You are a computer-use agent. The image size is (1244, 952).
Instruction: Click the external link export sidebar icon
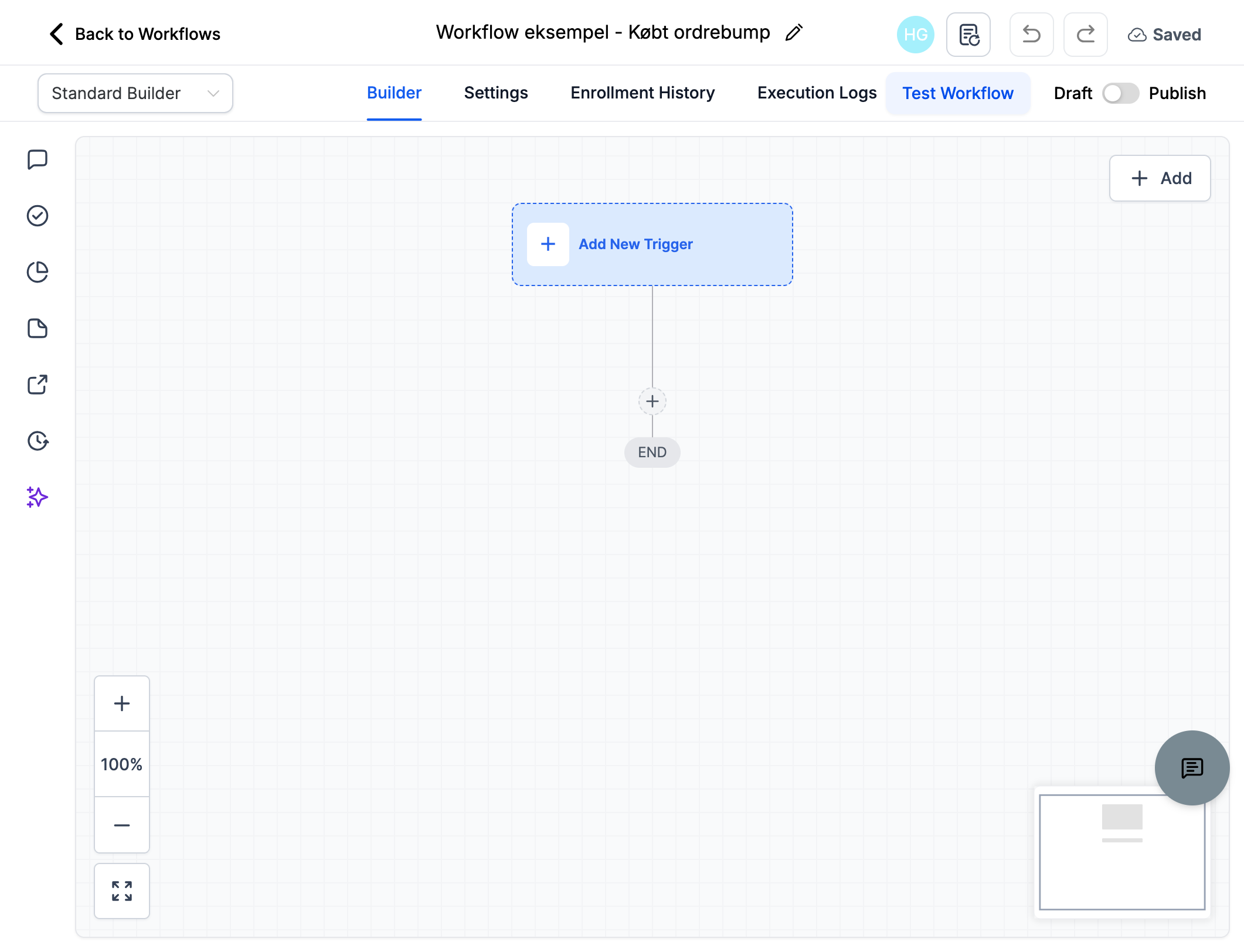[38, 385]
